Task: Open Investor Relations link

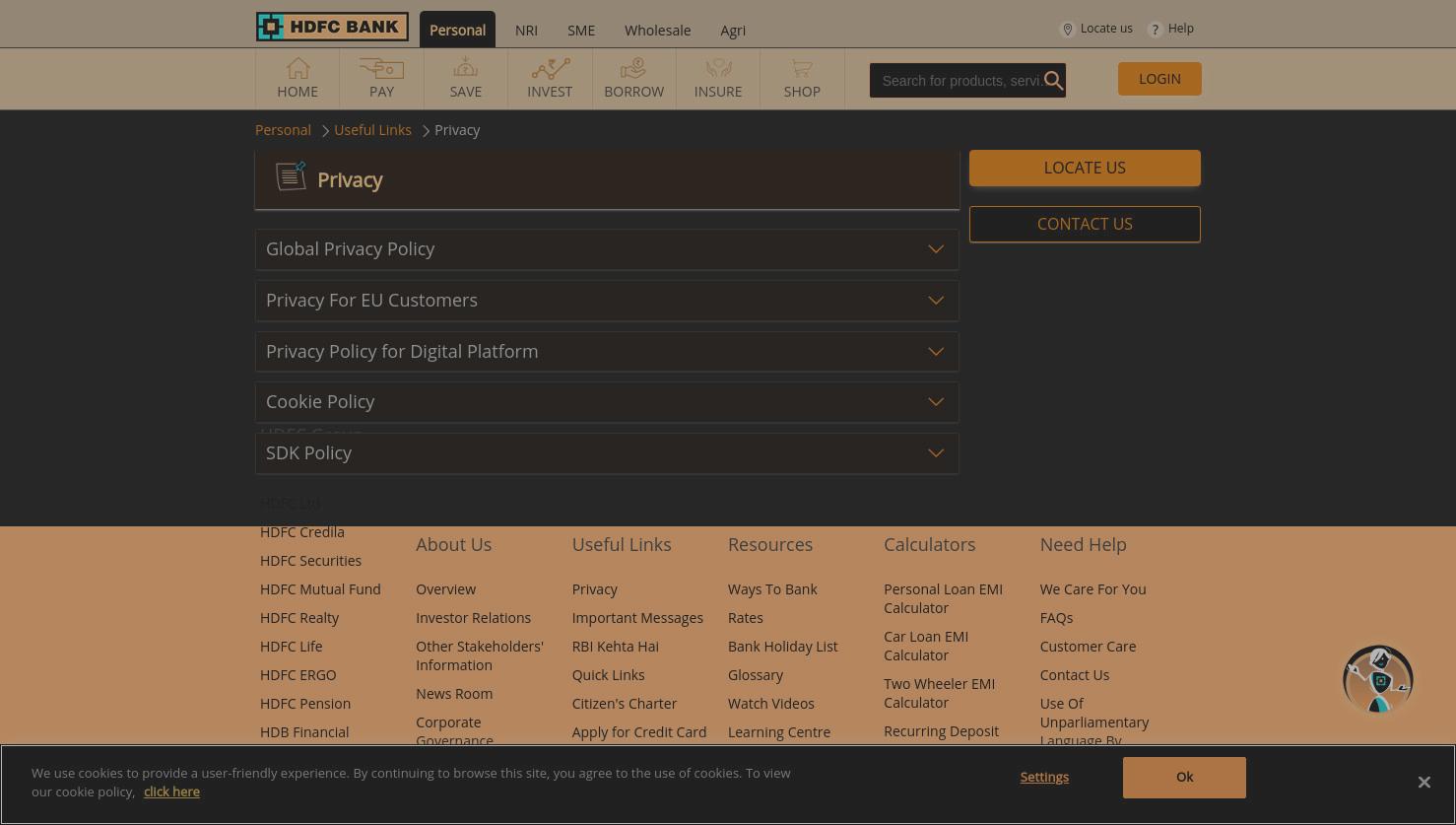Action: [x=473, y=618]
